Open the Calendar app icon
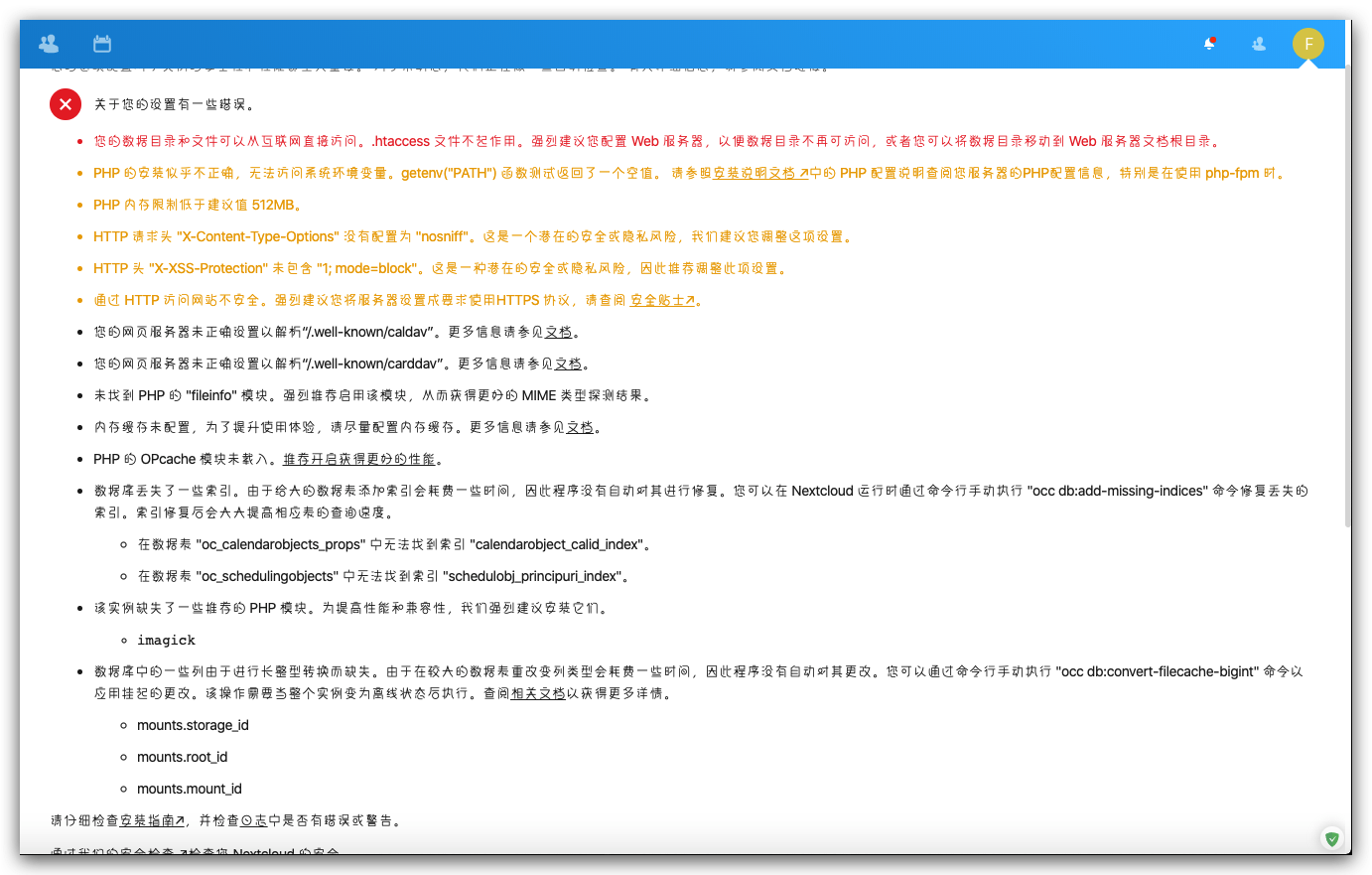Viewport: 1372px width, 875px height. click(x=102, y=44)
